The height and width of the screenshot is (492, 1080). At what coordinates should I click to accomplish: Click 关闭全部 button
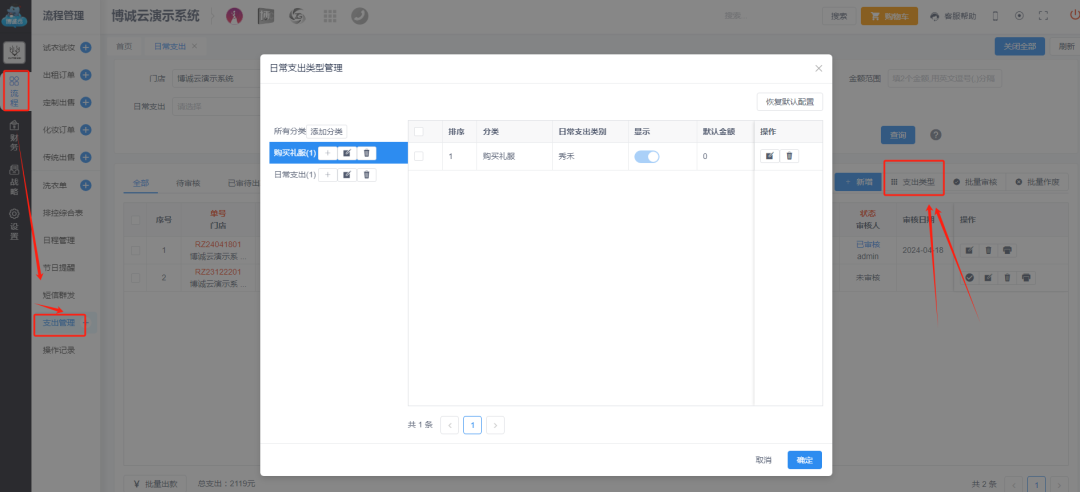coord(1019,46)
